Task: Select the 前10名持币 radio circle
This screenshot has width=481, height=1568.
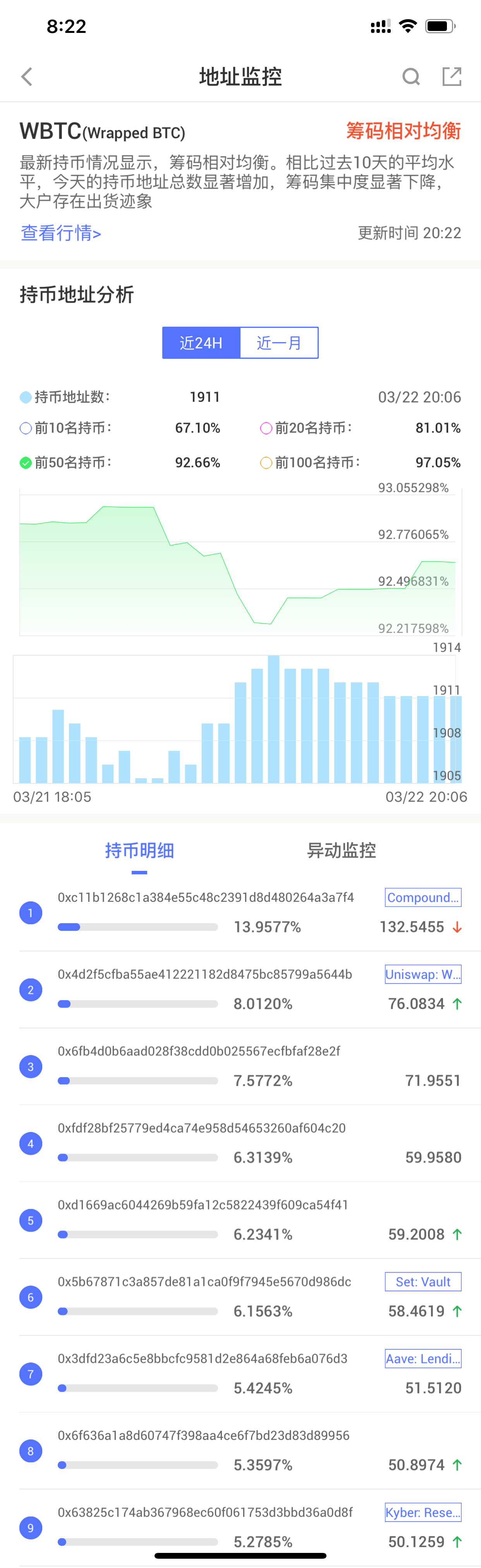Action: pyautogui.click(x=26, y=428)
